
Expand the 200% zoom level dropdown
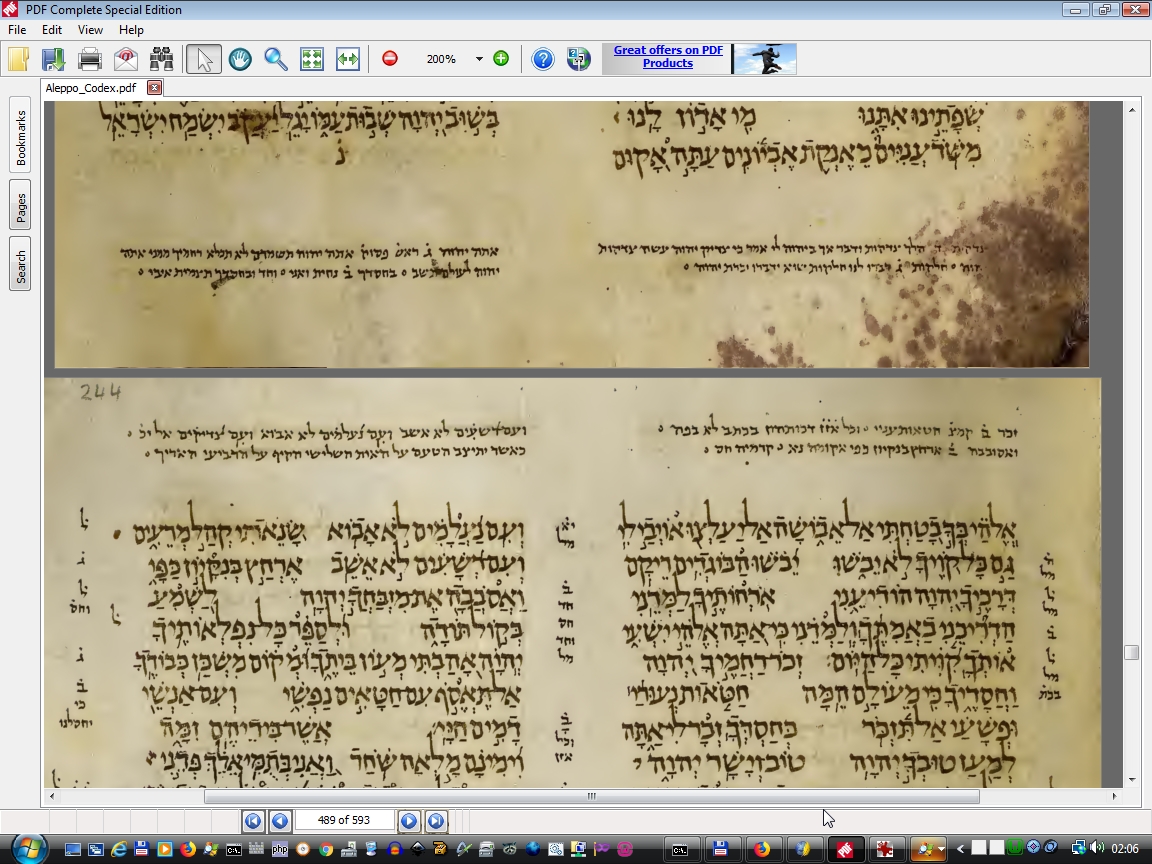[x=479, y=59]
